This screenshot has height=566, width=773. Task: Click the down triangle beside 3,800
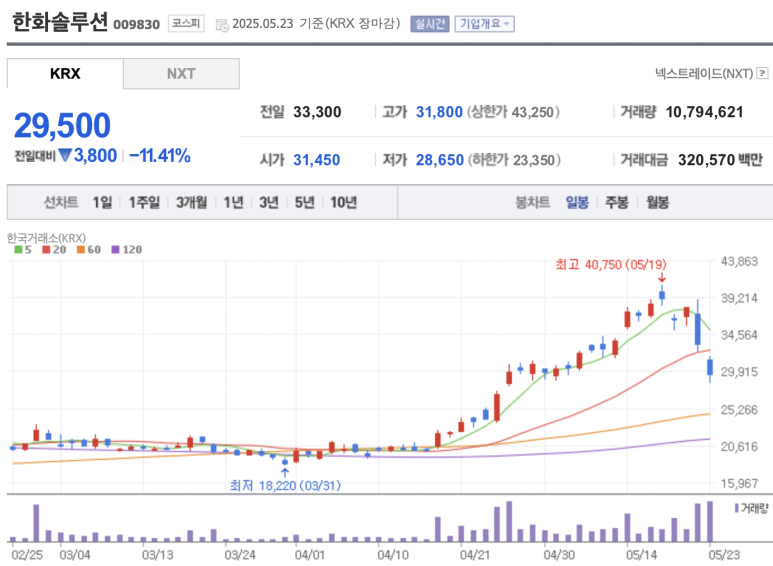tap(65, 155)
